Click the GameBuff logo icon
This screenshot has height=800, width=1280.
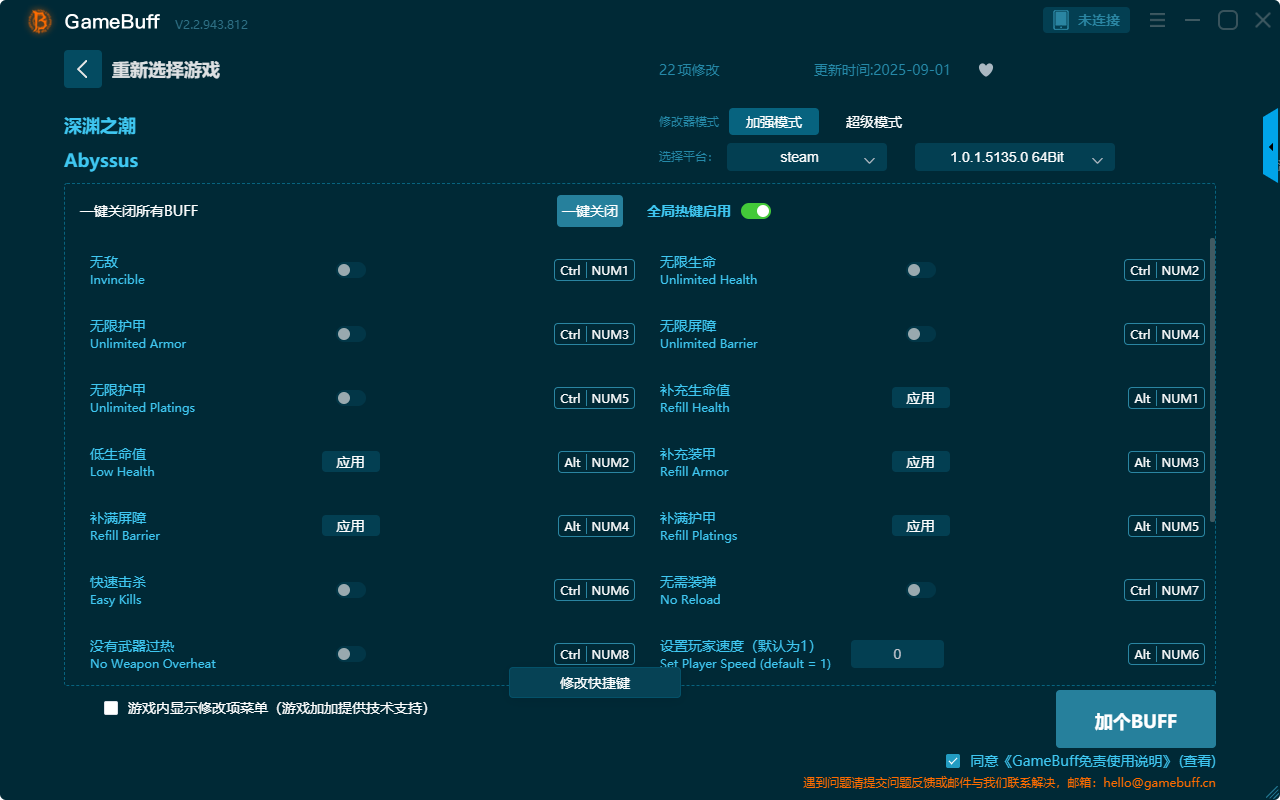click(x=40, y=21)
